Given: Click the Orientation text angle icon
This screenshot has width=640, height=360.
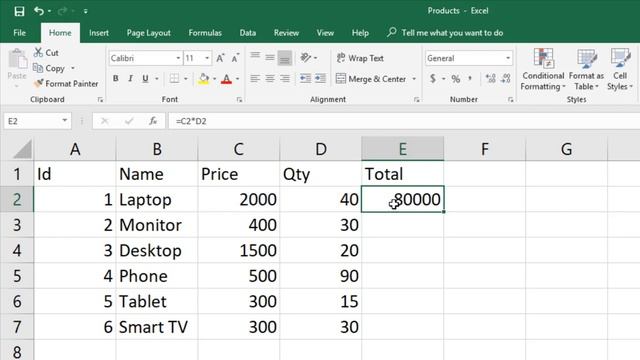Looking at the screenshot, I should point(306,58).
